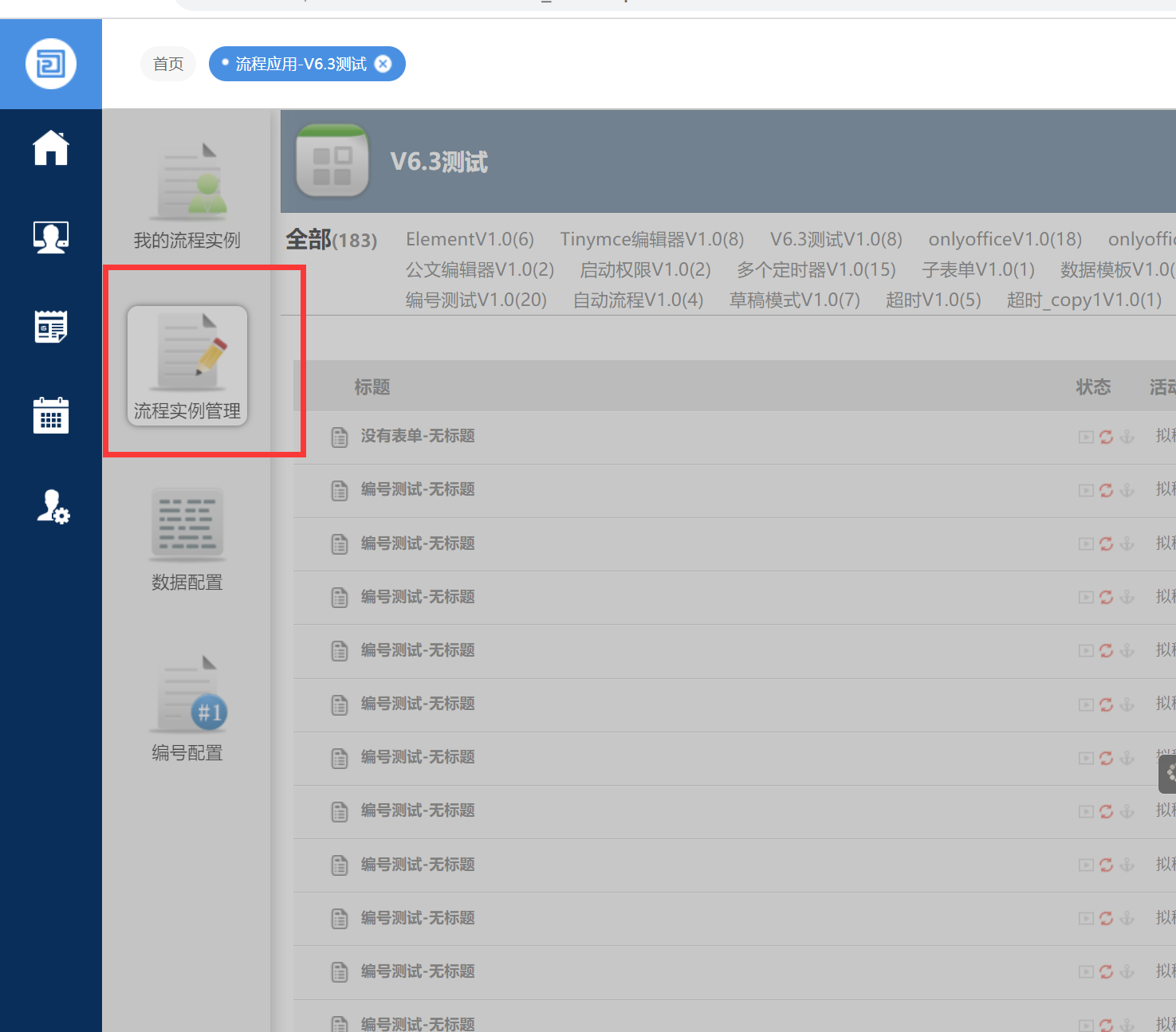Open the user monitor icon in navigation
This screenshot has height=1032, width=1176.
[x=51, y=237]
